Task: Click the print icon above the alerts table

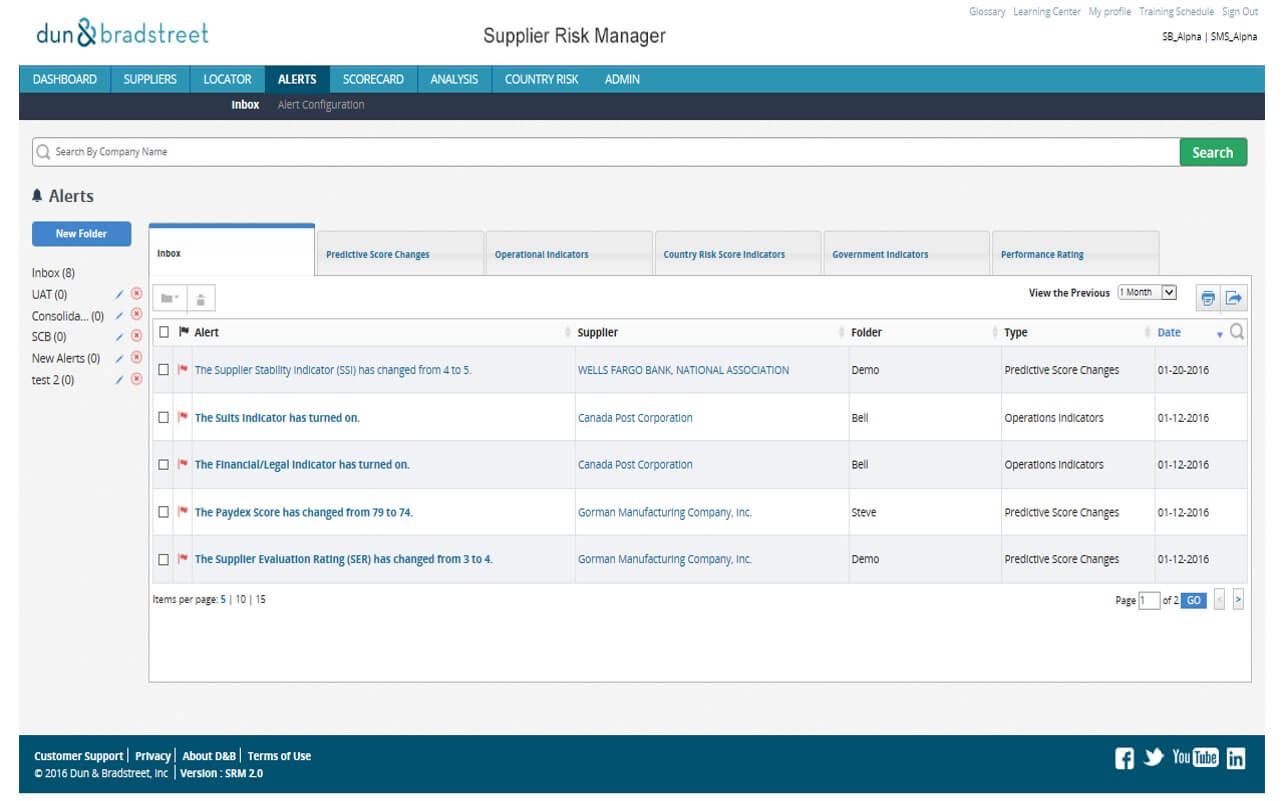Action: [x=1208, y=298]
